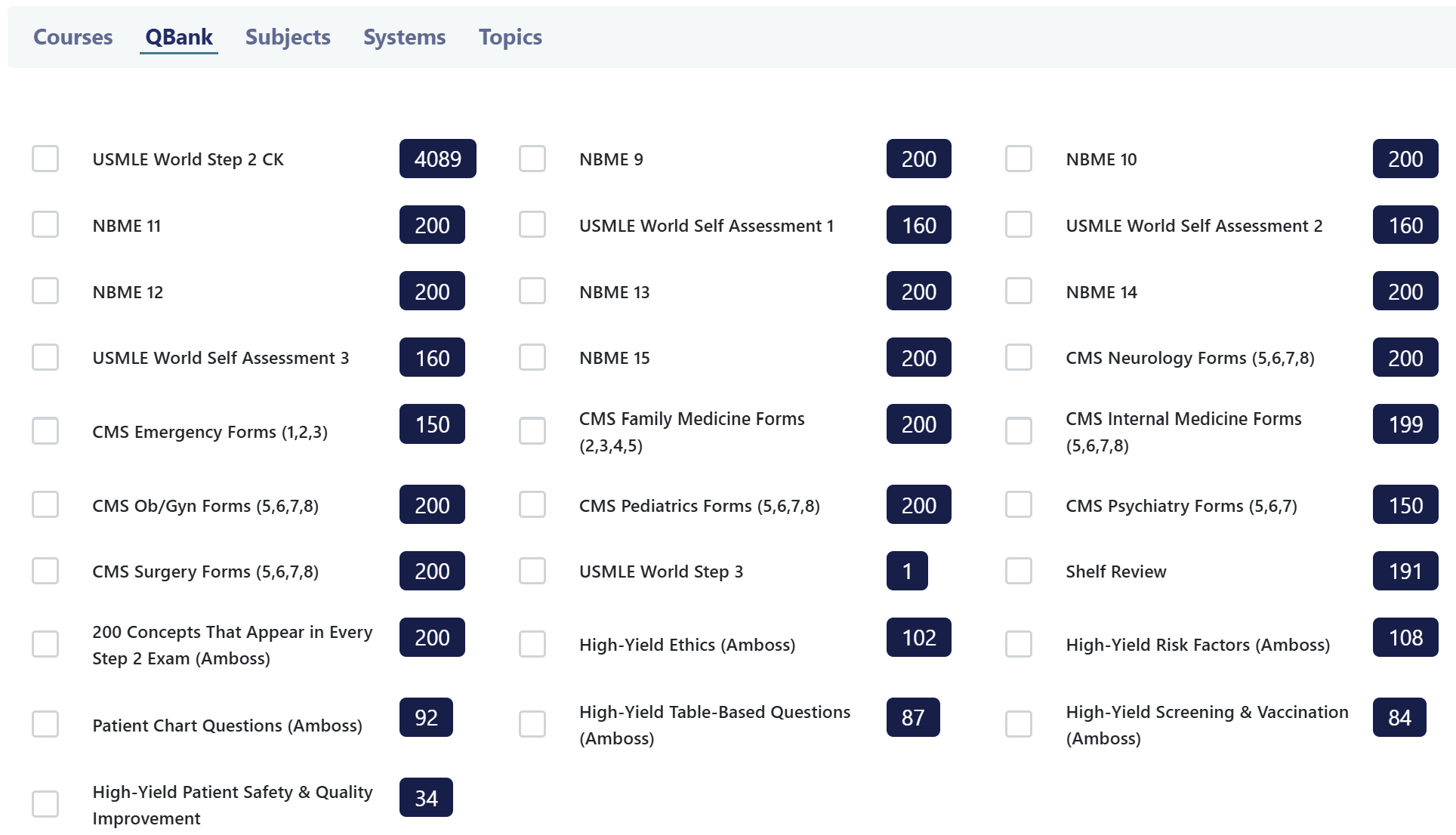Screen dimensions: 1456x835
Task: Check High-Yield Ethics (Amboss) checkbox
Action: pos(532,644)
